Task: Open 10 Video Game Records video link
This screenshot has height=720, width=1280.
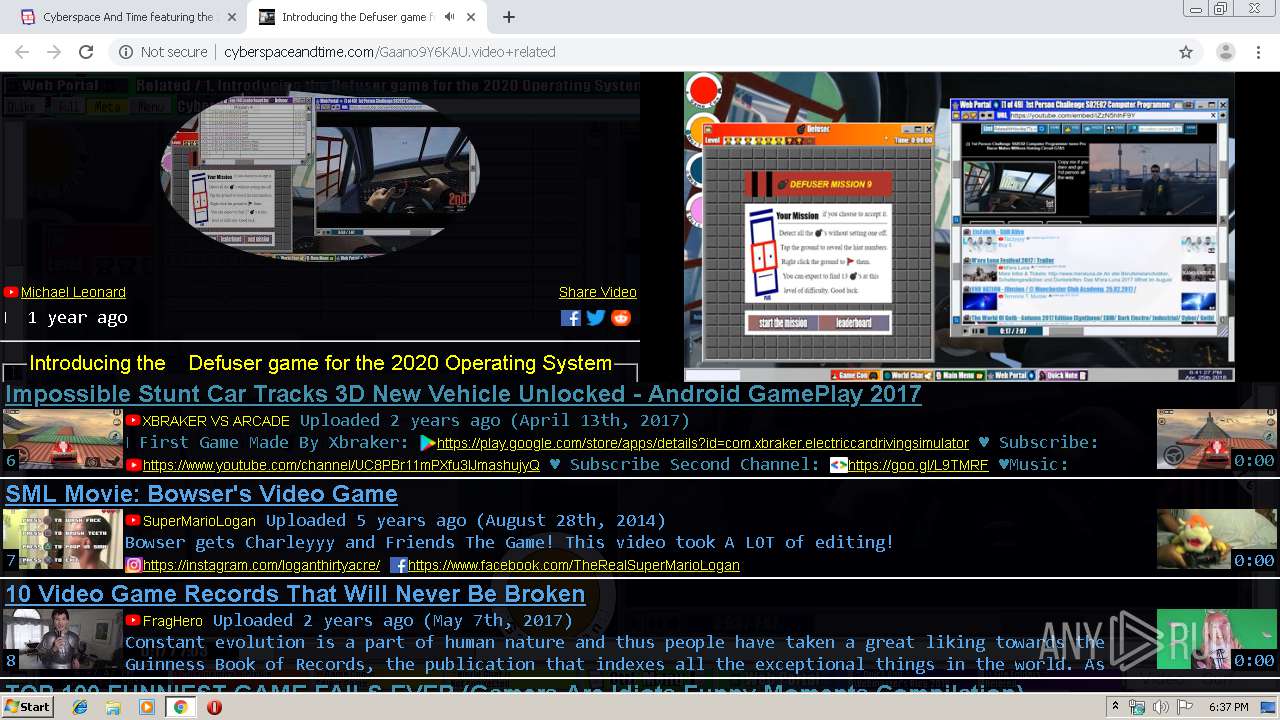Action: [x=295, y=594]
